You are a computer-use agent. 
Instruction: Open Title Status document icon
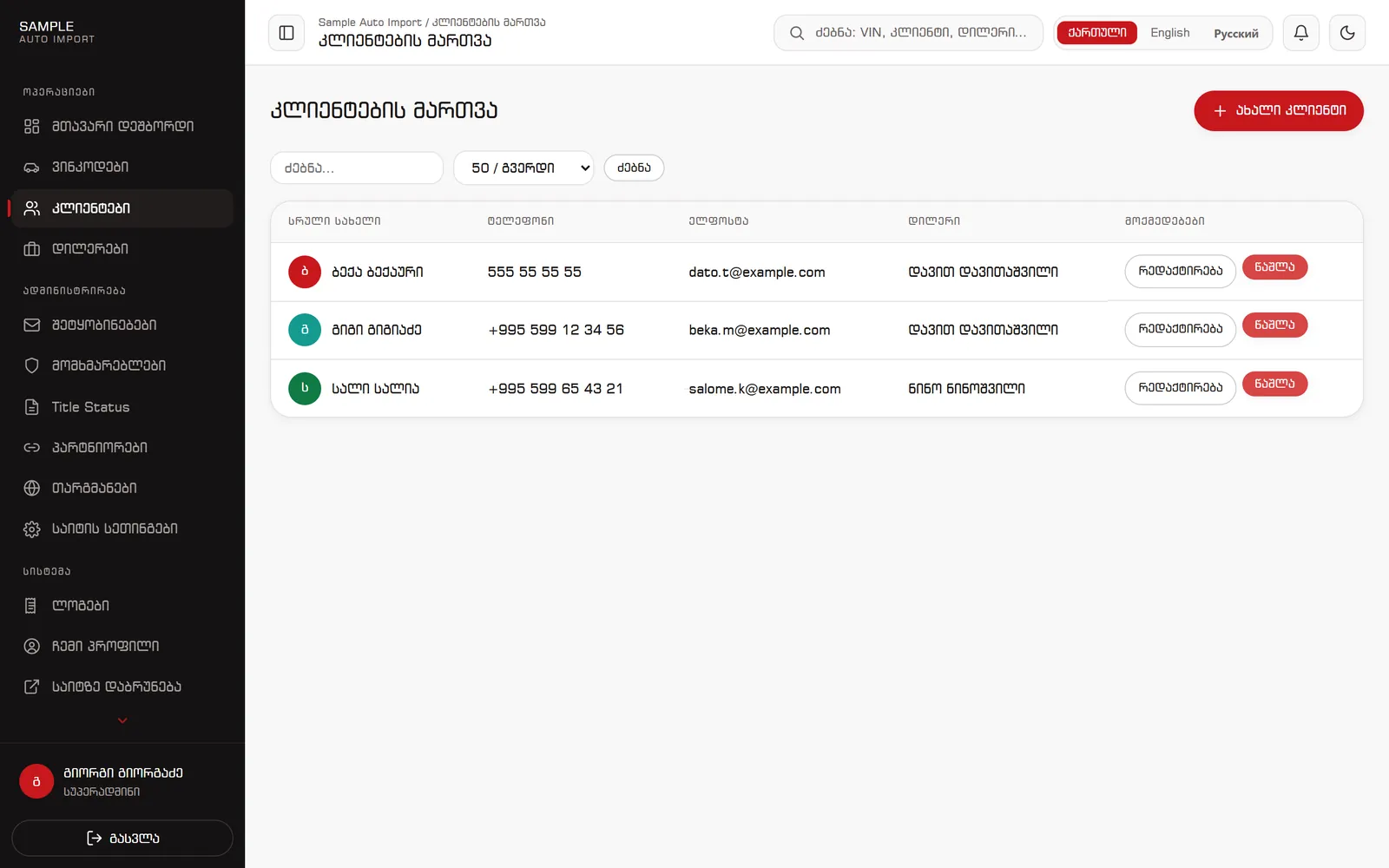pyautogui.click(x=32, y=407)
